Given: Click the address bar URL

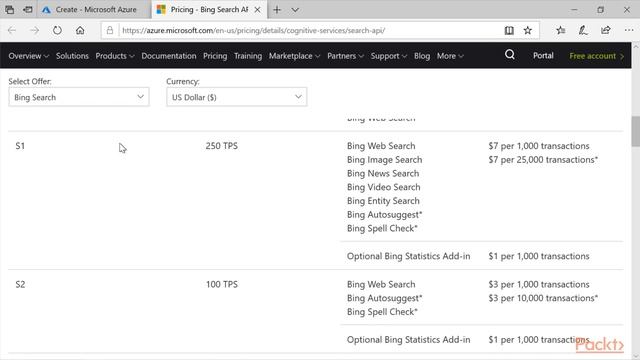Looking at the screenshot, I should tap(253, 30).
